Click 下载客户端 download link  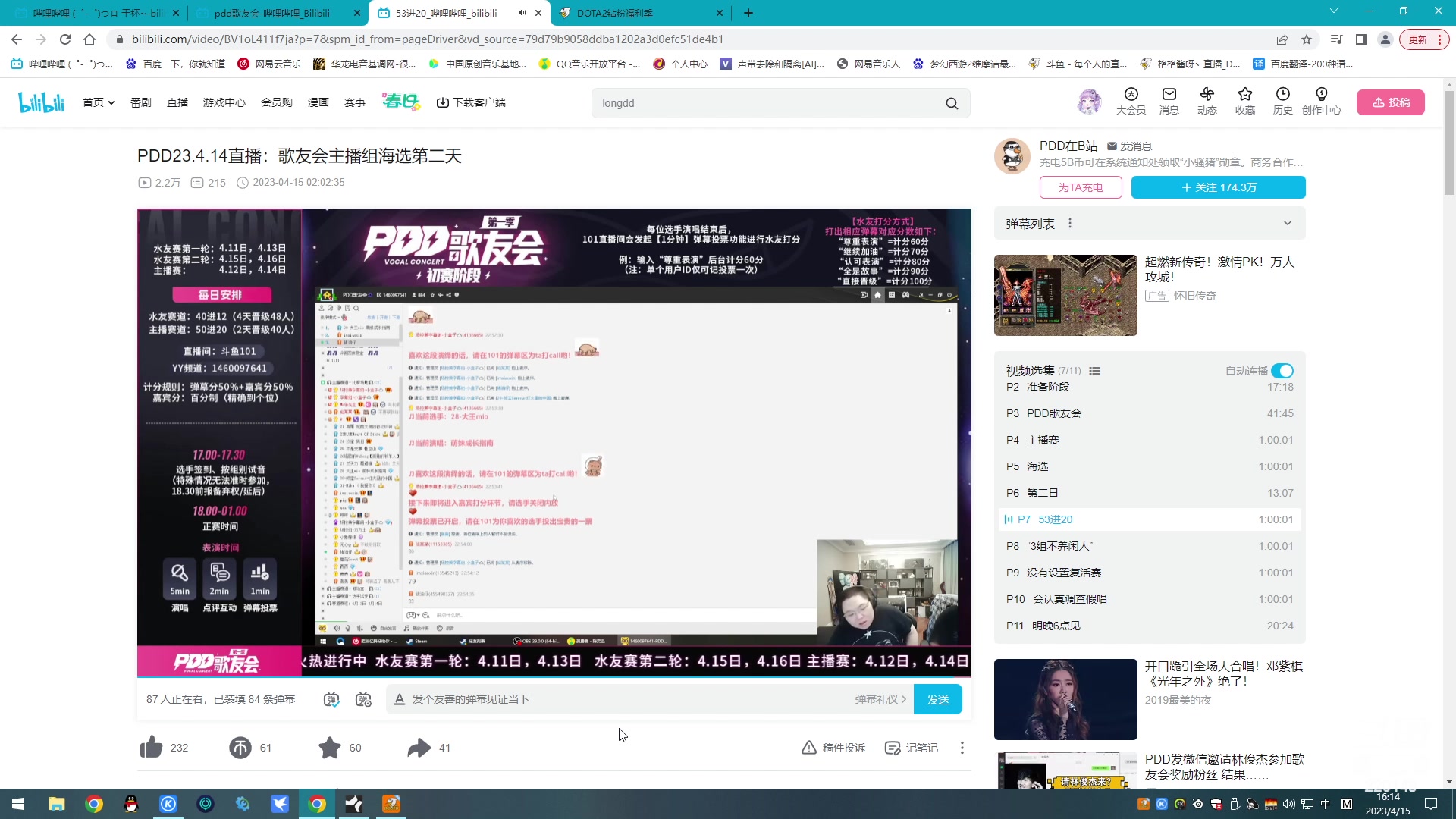coord(471,102)
